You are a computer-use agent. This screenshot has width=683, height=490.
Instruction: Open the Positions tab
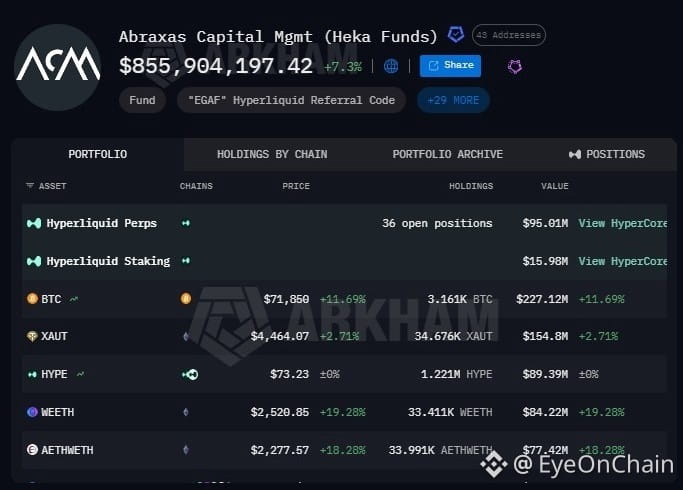click(607, 154)
